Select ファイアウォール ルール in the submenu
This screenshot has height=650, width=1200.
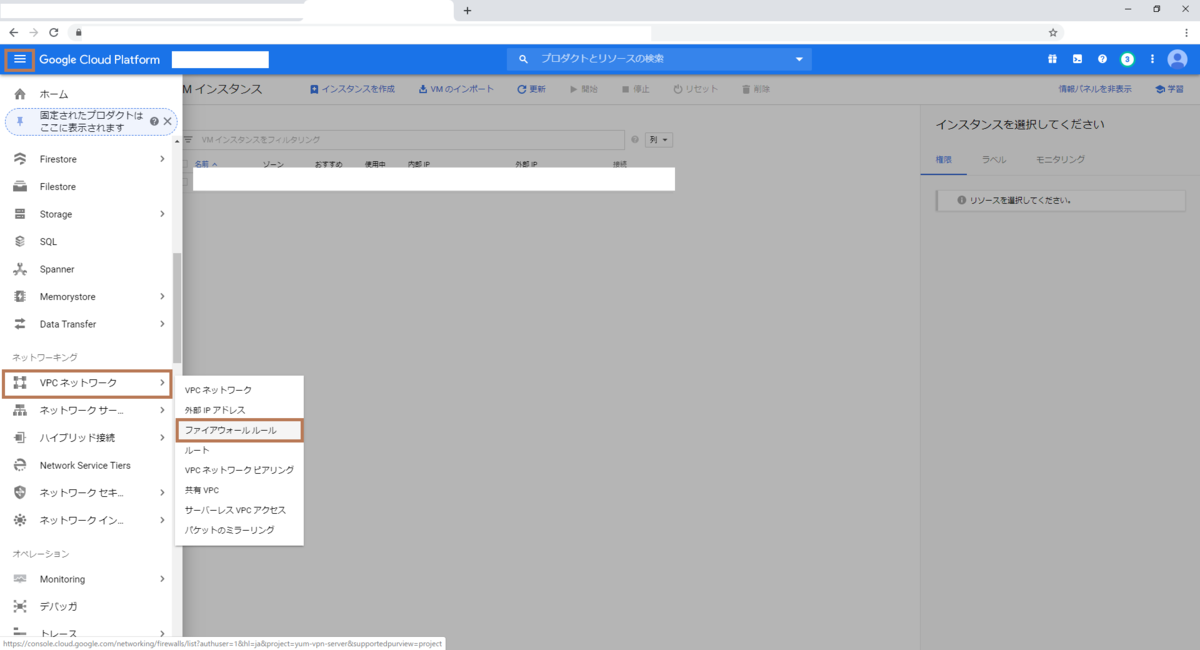point(239,430)
